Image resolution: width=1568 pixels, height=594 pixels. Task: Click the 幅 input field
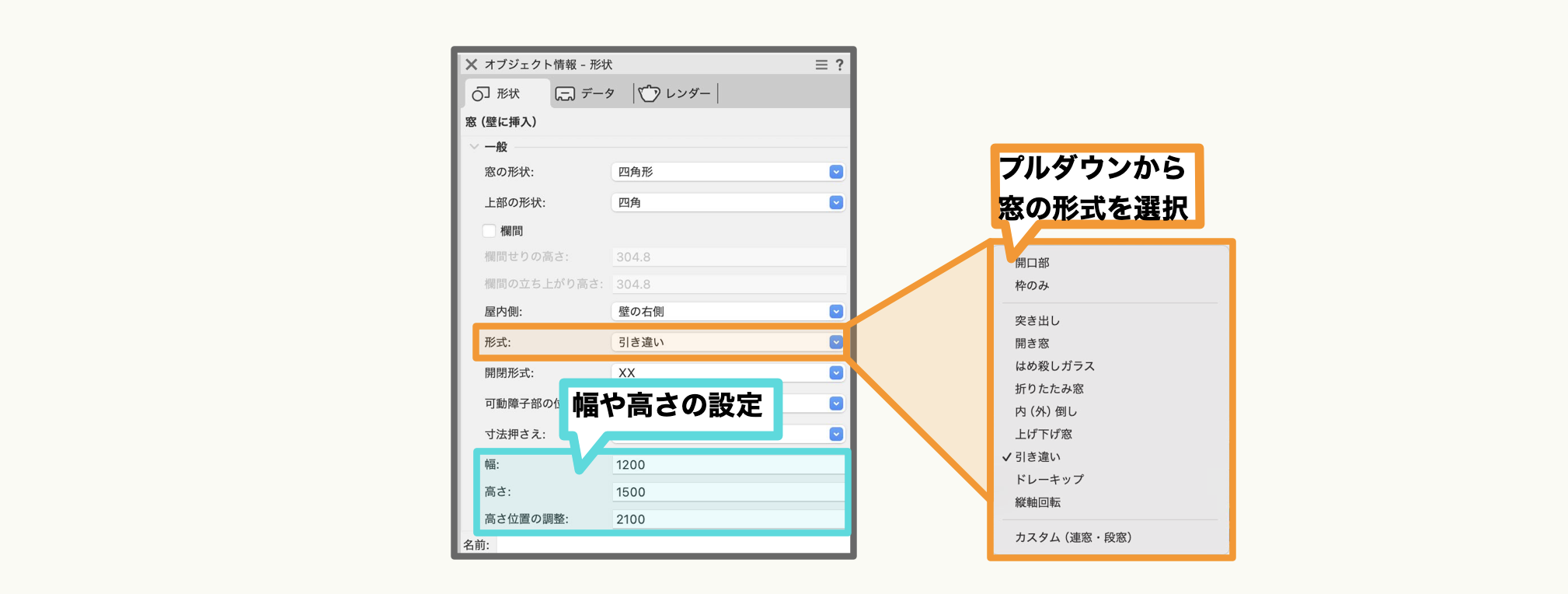(727, 465)
